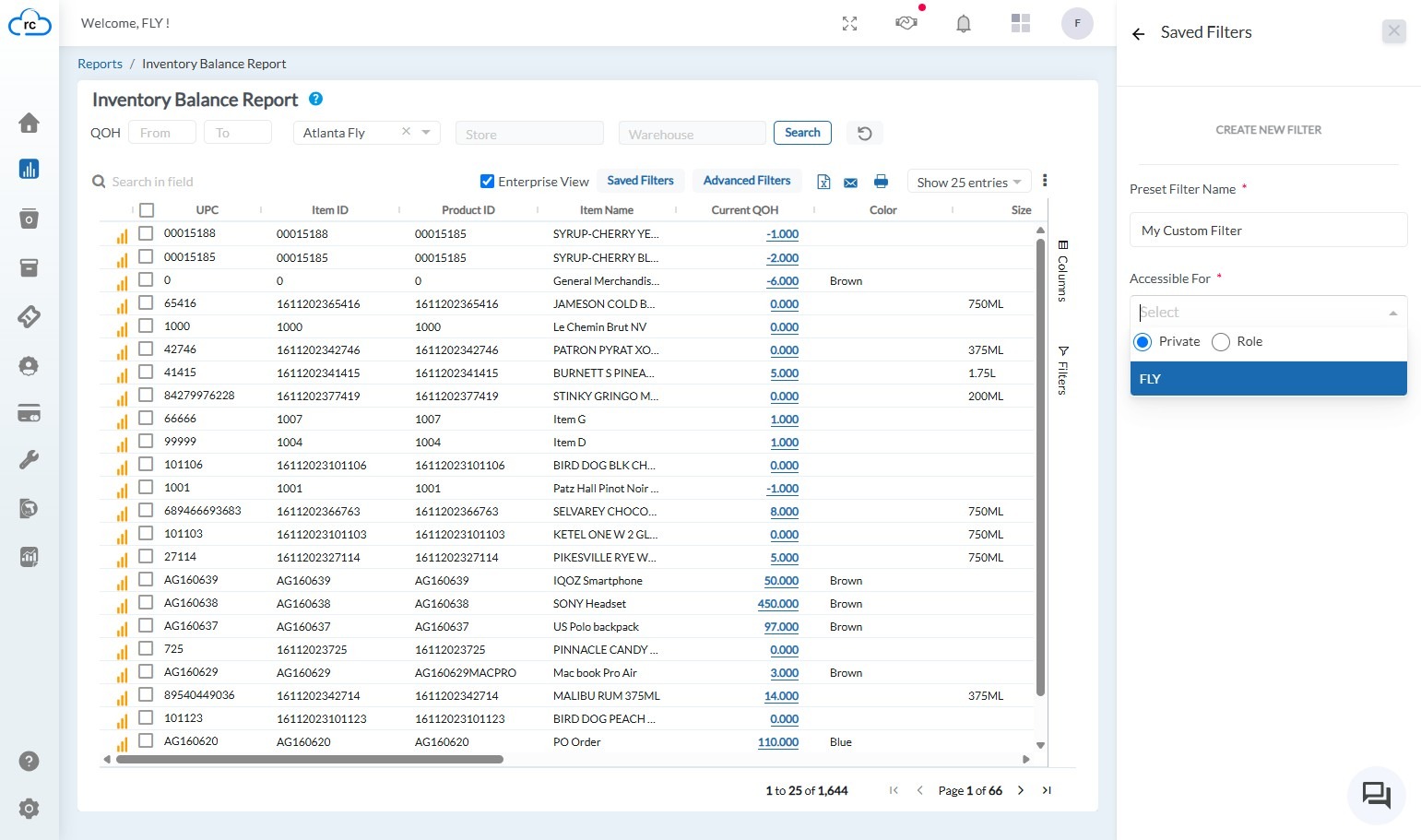Jump to last page arrow
Viewport: 1421px width, 840px height.
(1047, 790)
